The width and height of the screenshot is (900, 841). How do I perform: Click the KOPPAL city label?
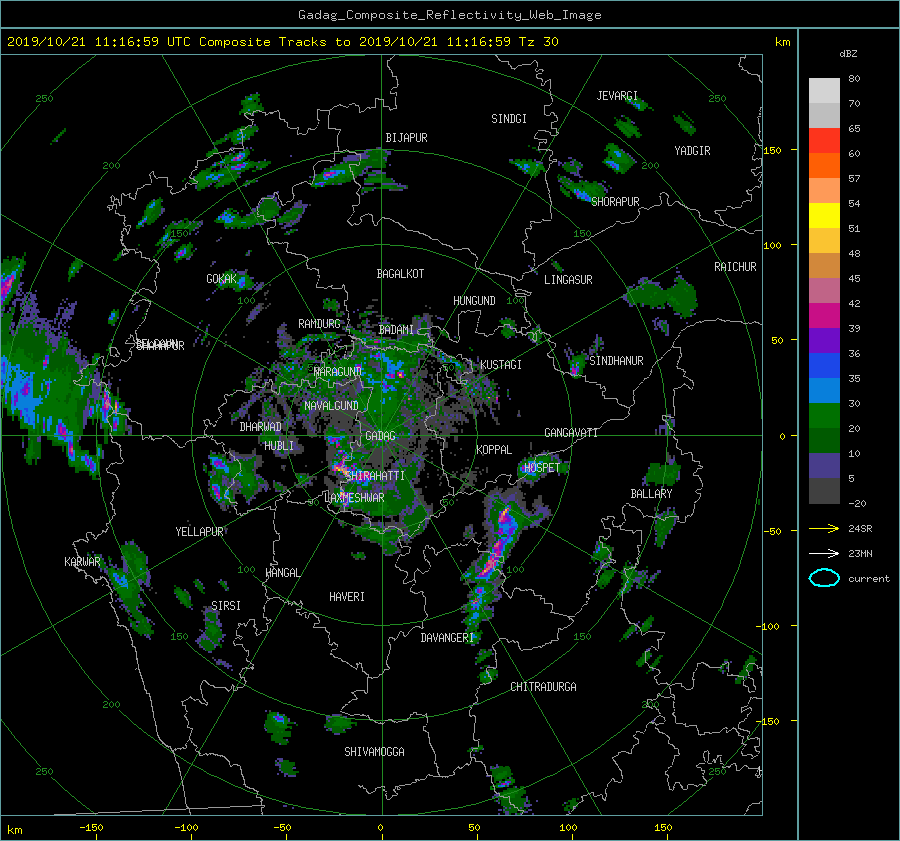click(x=494, y=450)
